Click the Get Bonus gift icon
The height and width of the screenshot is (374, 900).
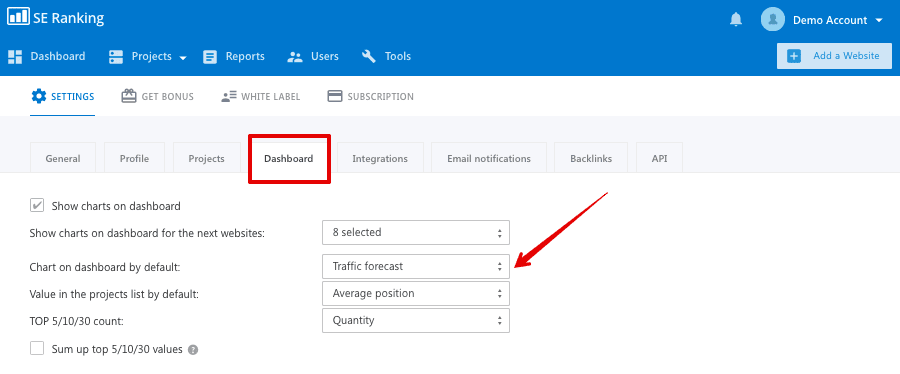tap(129, 96)
